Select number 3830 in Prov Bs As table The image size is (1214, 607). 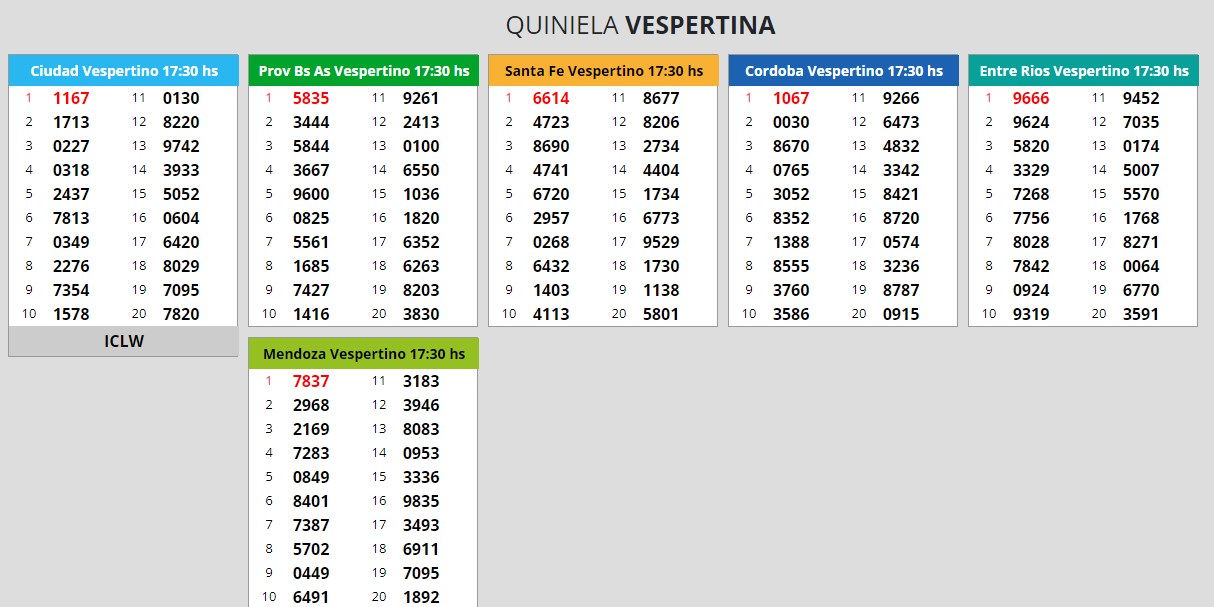[x=421, y=314]
